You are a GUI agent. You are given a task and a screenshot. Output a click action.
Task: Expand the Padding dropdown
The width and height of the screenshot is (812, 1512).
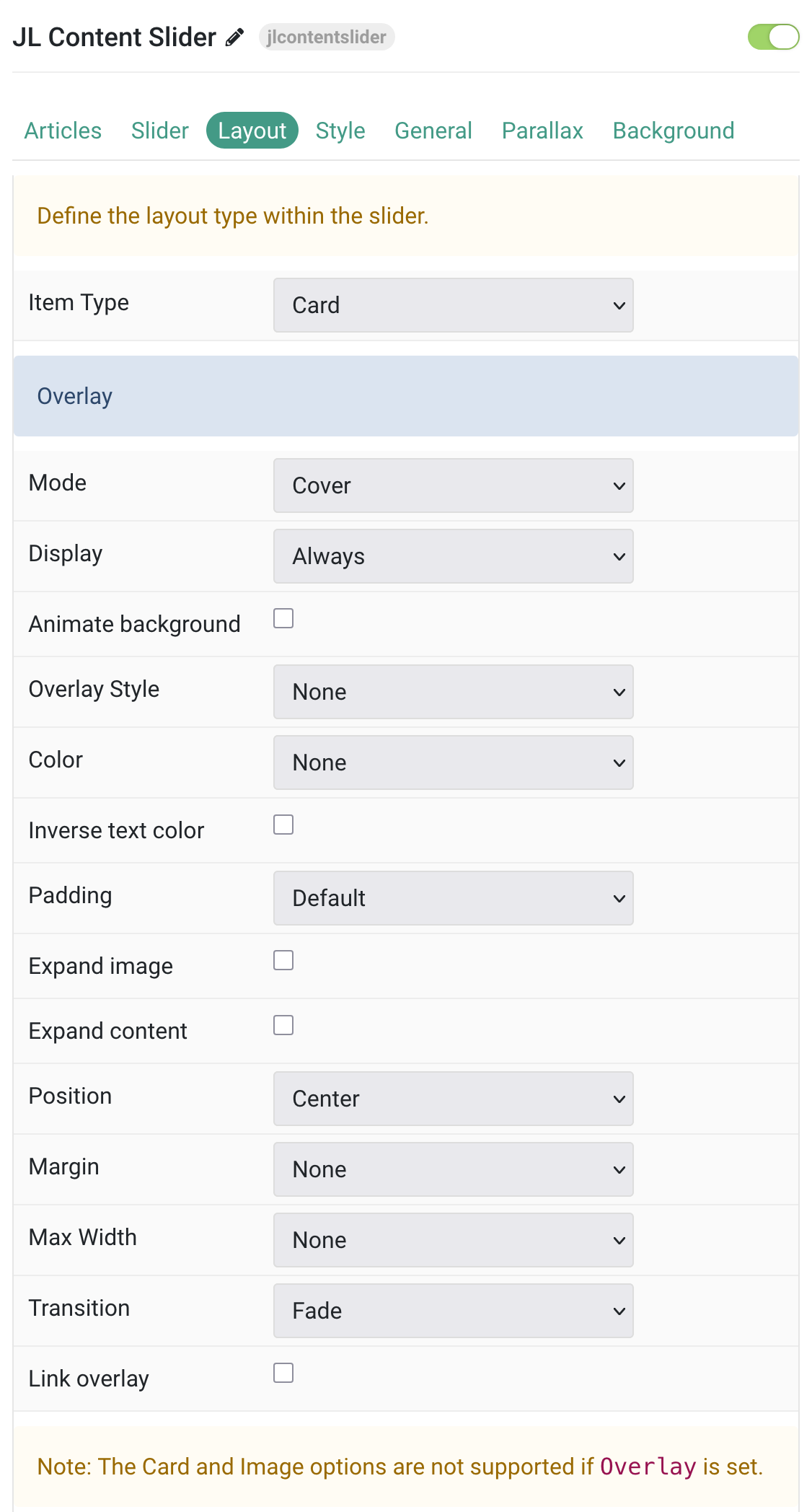(x=453, y=898)
